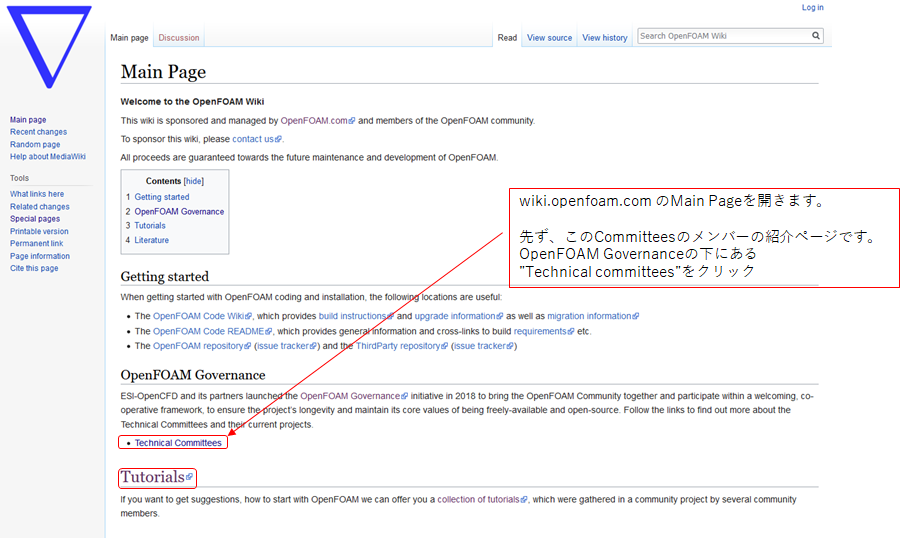Screen dimensions: 900x538
Task: Click the Technical Committees link
Action: tap(178, 443)
